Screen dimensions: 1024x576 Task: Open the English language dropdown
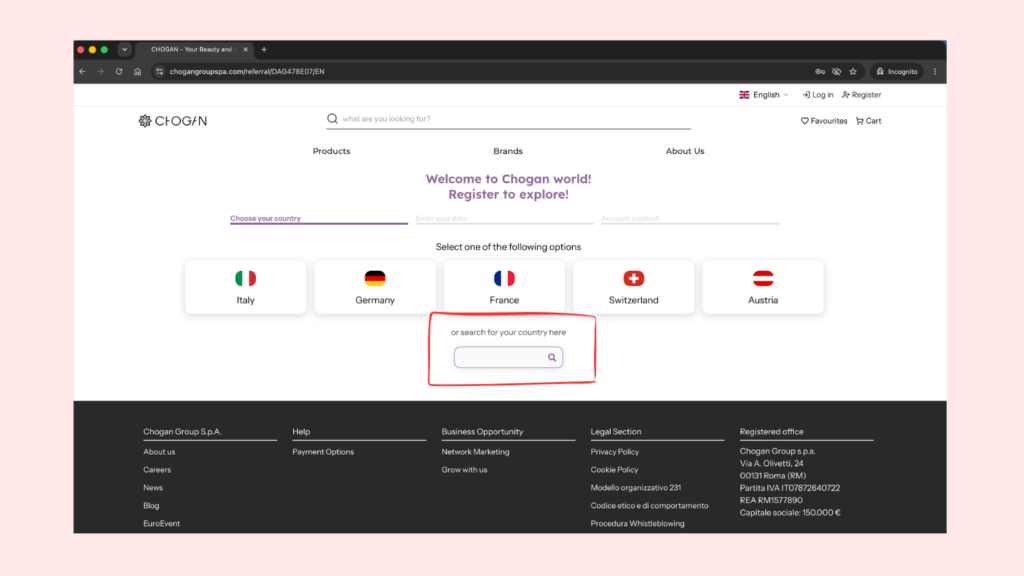click(x=763, y=95)
